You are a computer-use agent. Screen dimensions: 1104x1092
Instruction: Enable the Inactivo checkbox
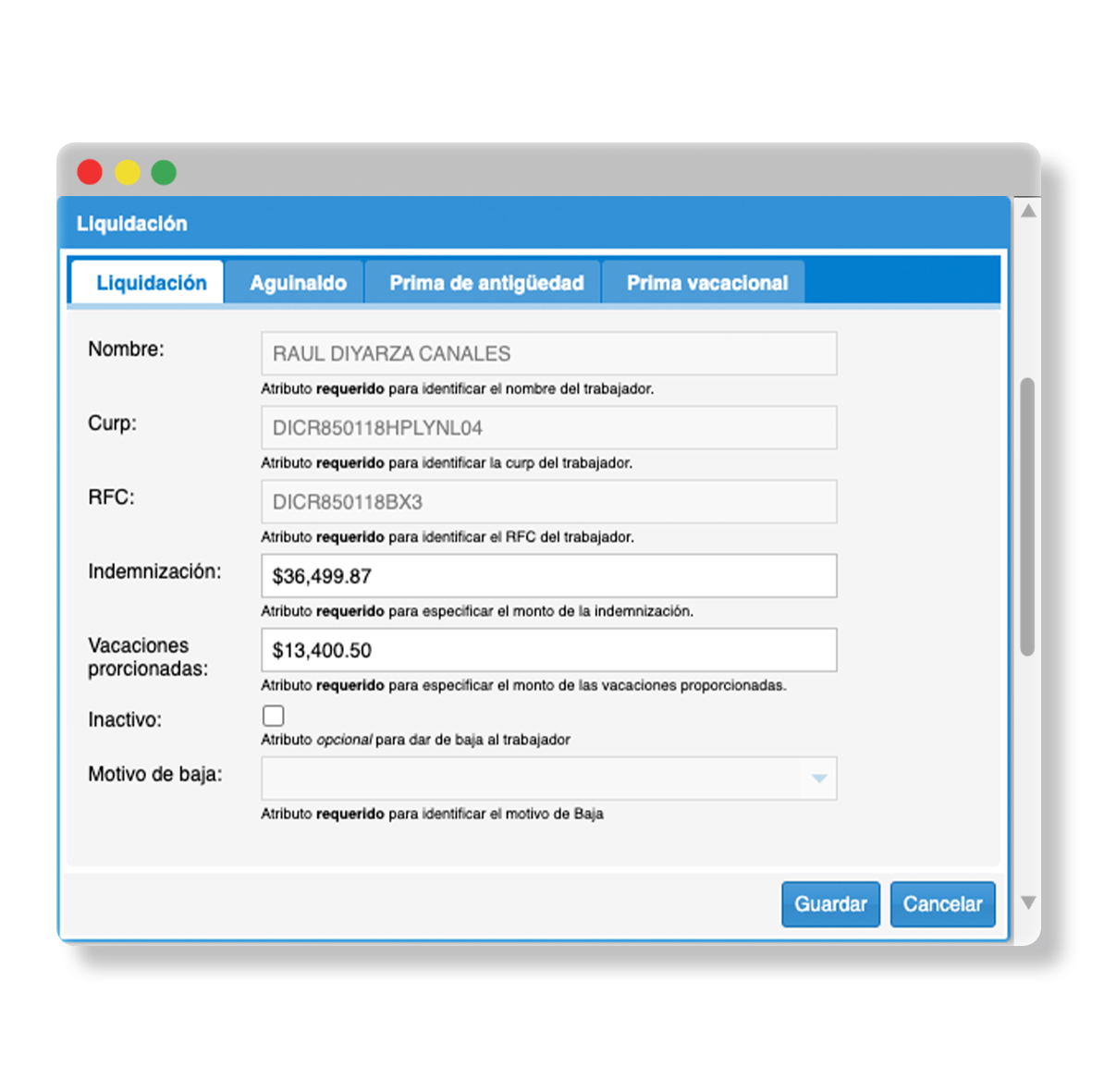click(274, 716)
